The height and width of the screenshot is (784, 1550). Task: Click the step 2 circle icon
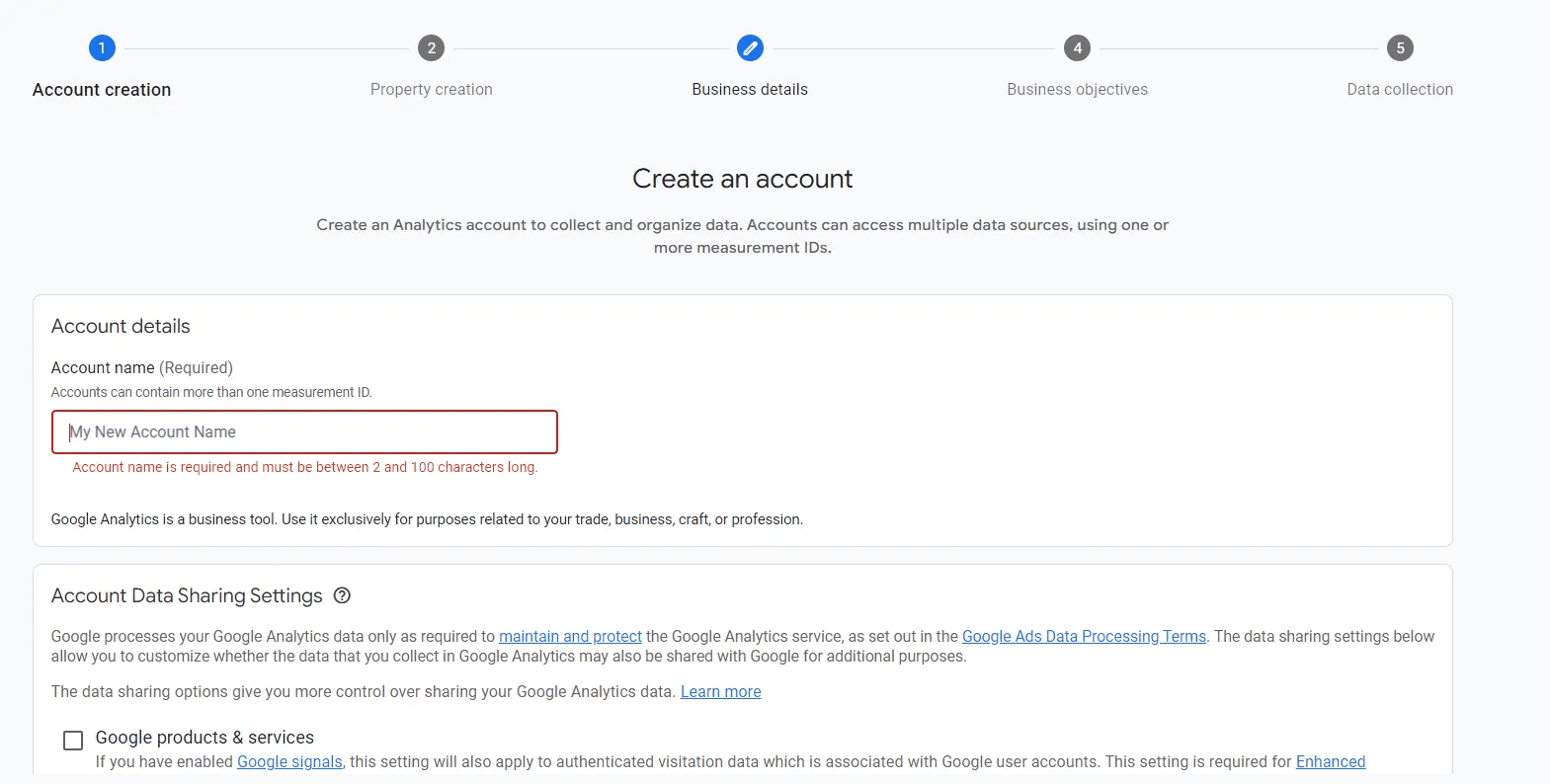pos(431,47)
